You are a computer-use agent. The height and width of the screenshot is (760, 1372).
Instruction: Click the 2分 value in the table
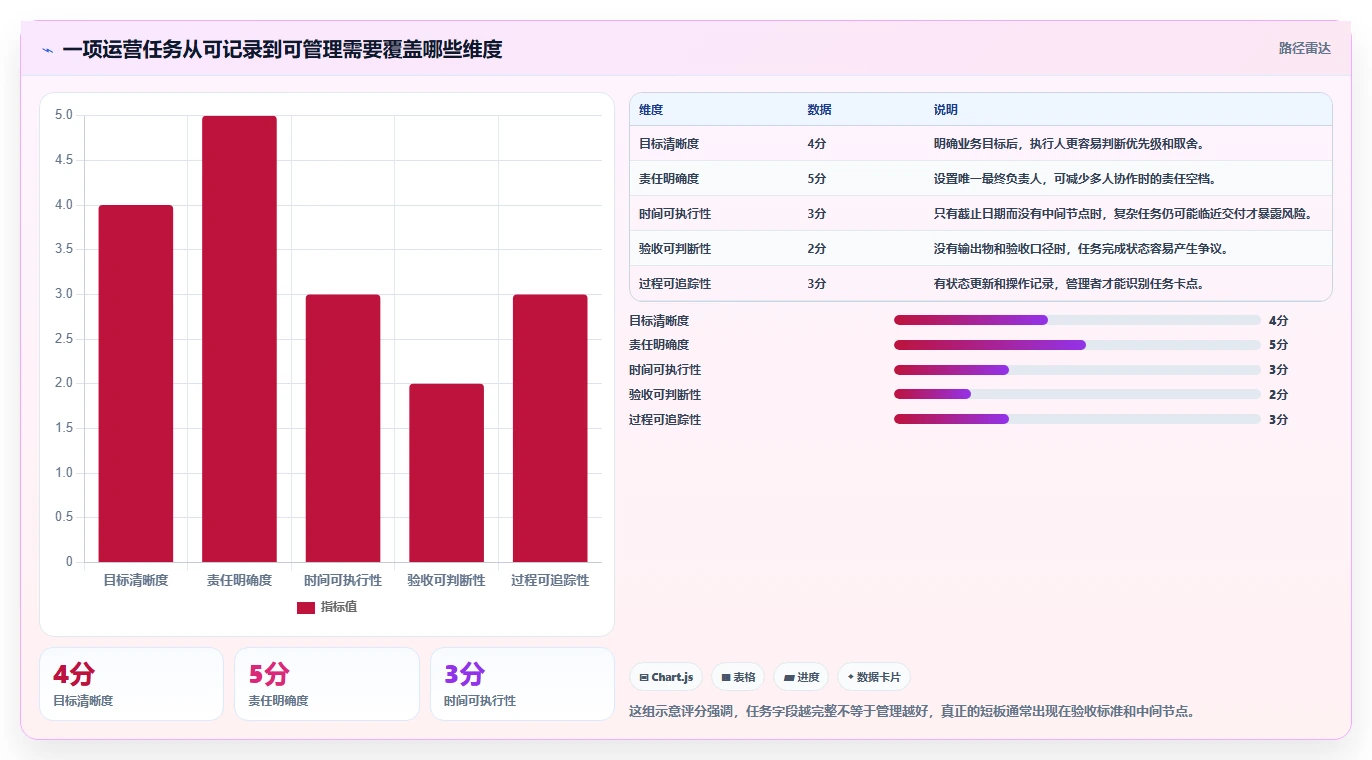click(817, 249)
